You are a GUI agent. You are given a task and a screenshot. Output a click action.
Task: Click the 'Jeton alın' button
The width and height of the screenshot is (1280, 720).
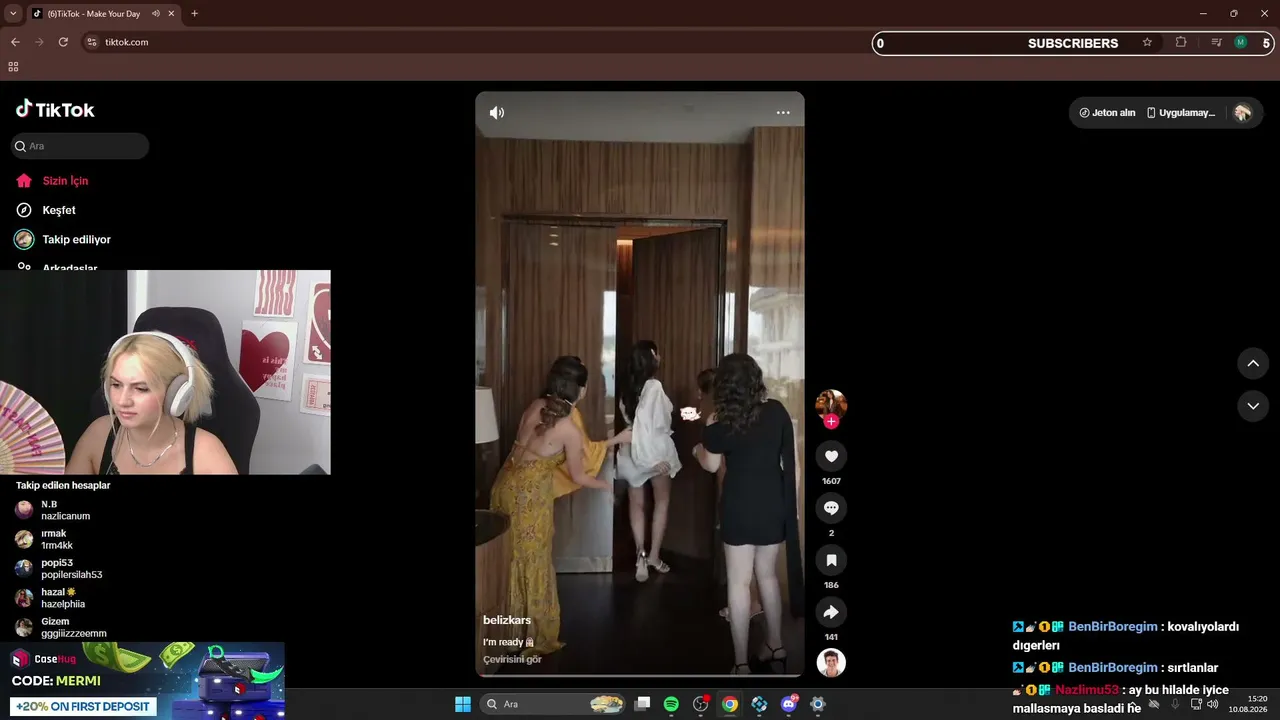[1107, 113]
